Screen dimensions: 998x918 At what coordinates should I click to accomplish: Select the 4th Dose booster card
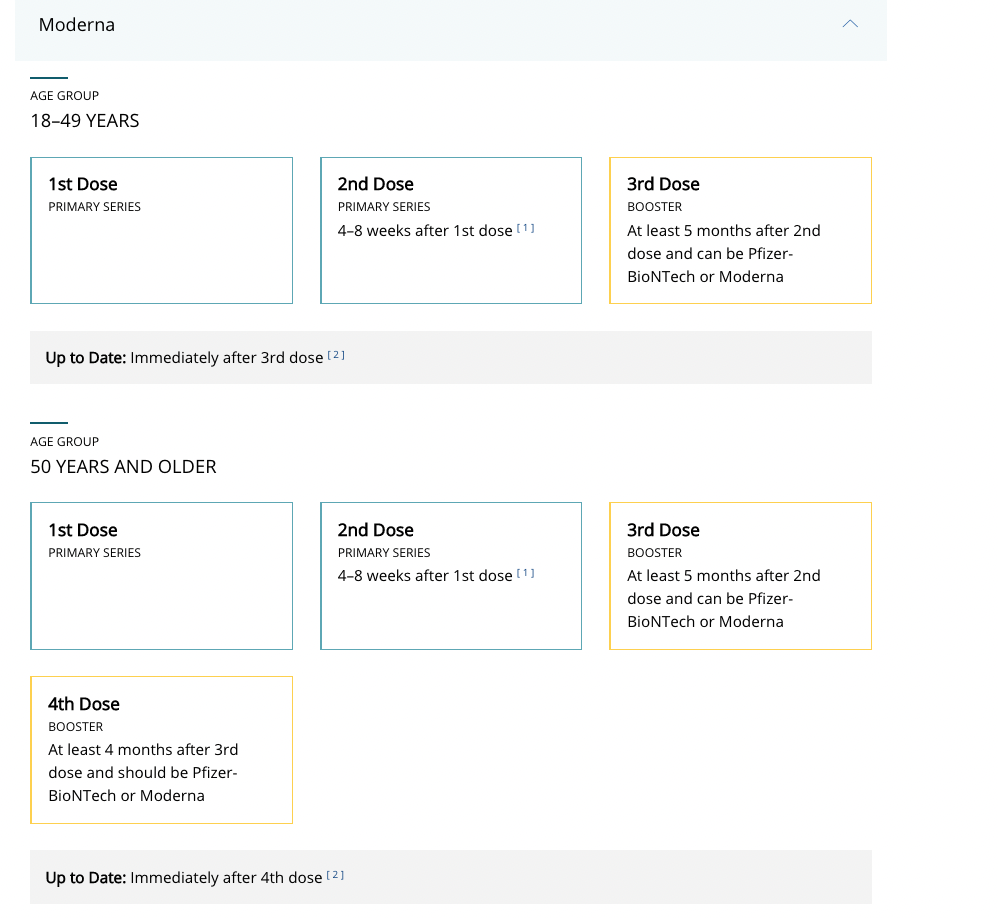tap(162, 750)
